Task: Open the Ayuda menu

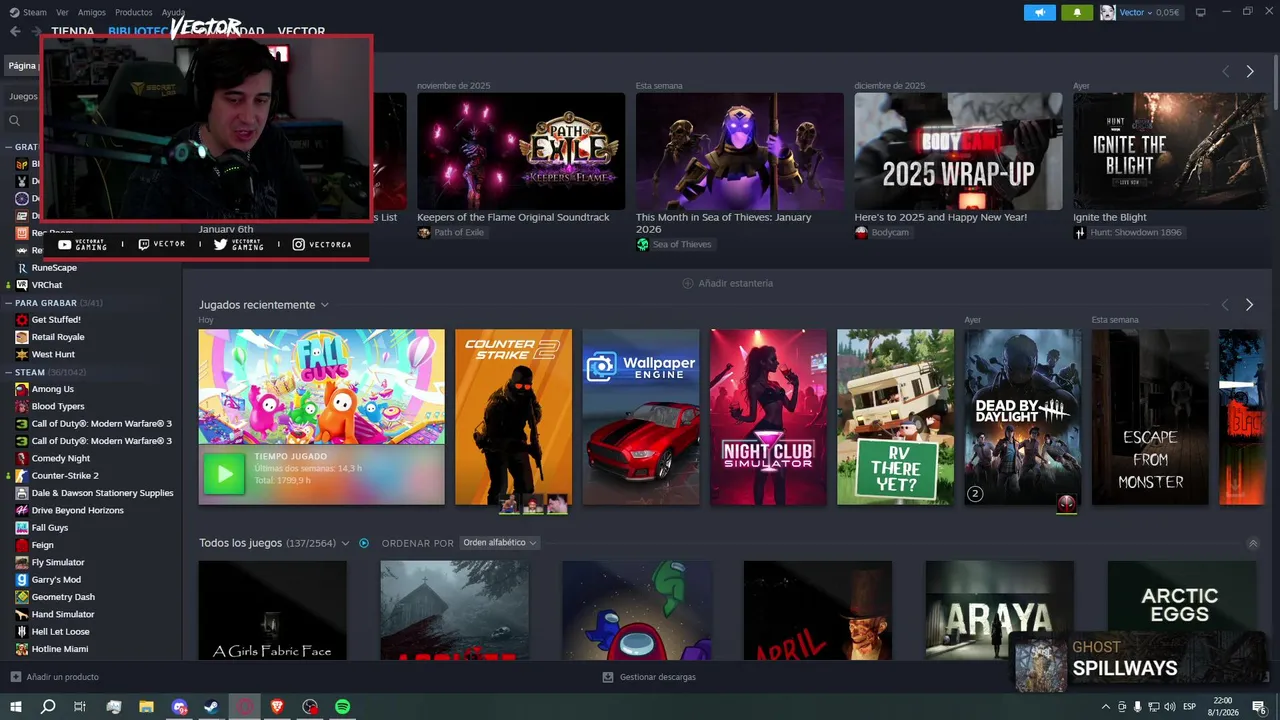Action: 174,12
